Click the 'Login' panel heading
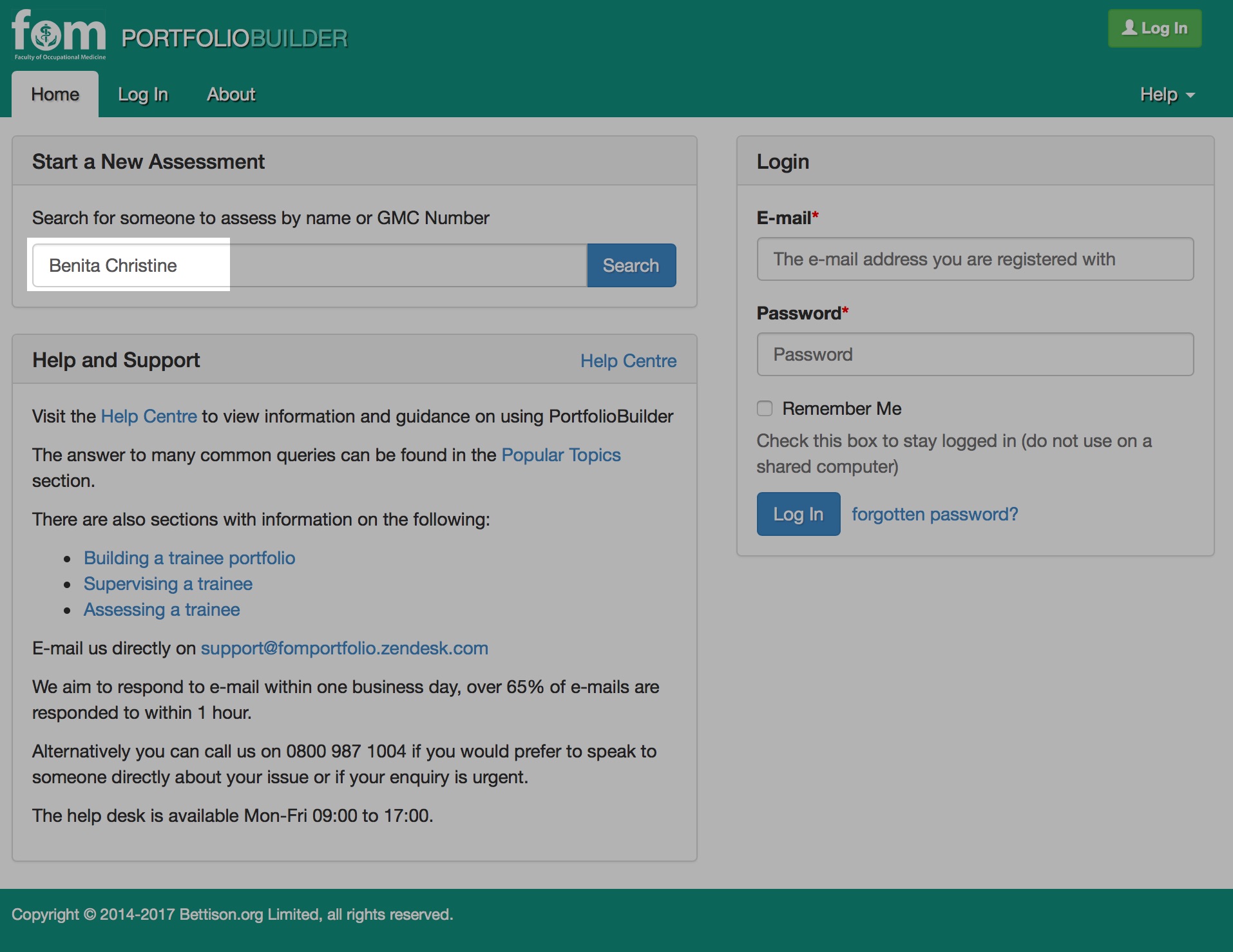The width and height of the screenshot is (1233, 952). (783, 162)
